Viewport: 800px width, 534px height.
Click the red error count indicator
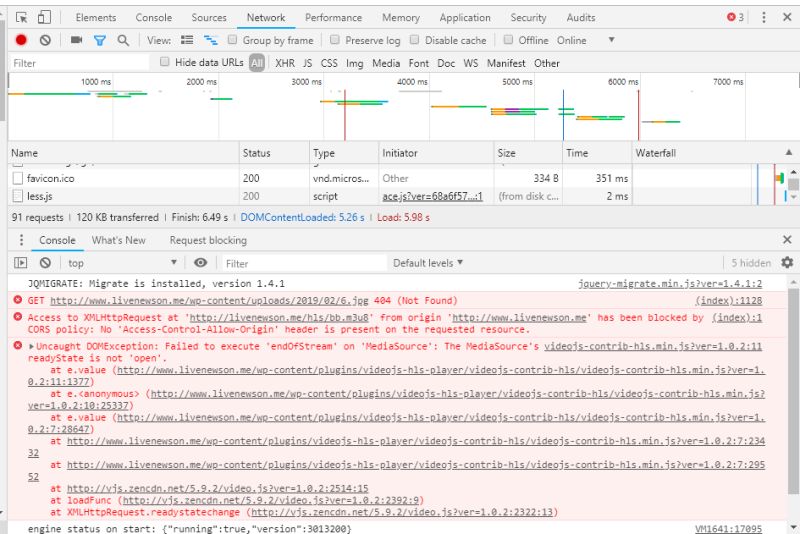pyautogui.click(x=735, y=17)
